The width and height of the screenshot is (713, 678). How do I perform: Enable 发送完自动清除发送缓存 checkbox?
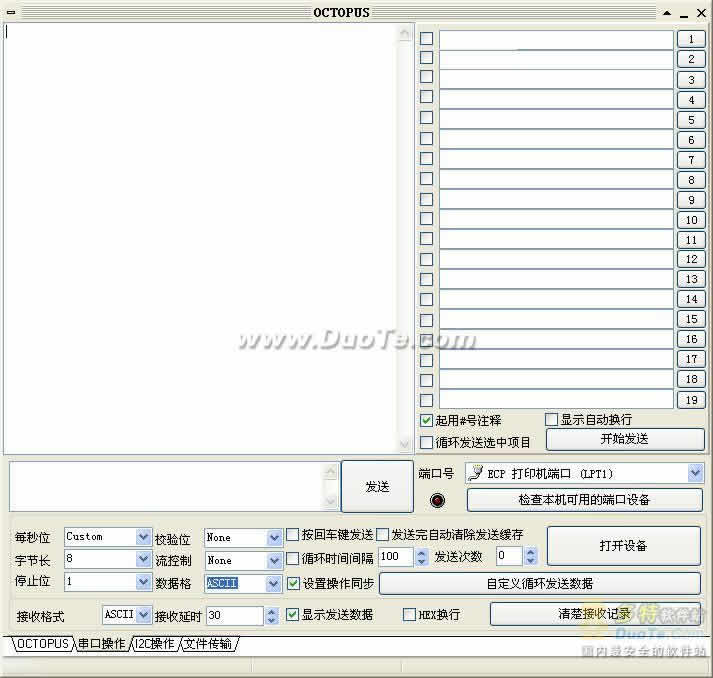[x=382, y=535]
